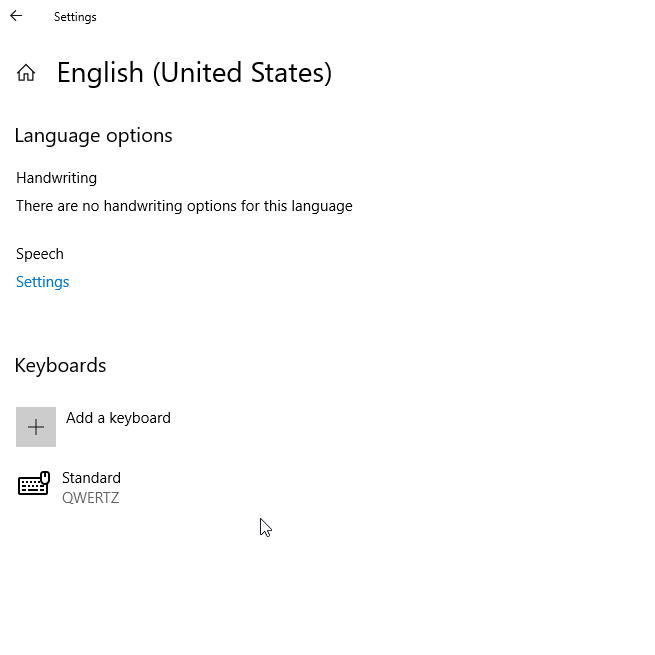Click the word "English" in page title
Viewport: 655px width, 655px height.
point(101,73)
